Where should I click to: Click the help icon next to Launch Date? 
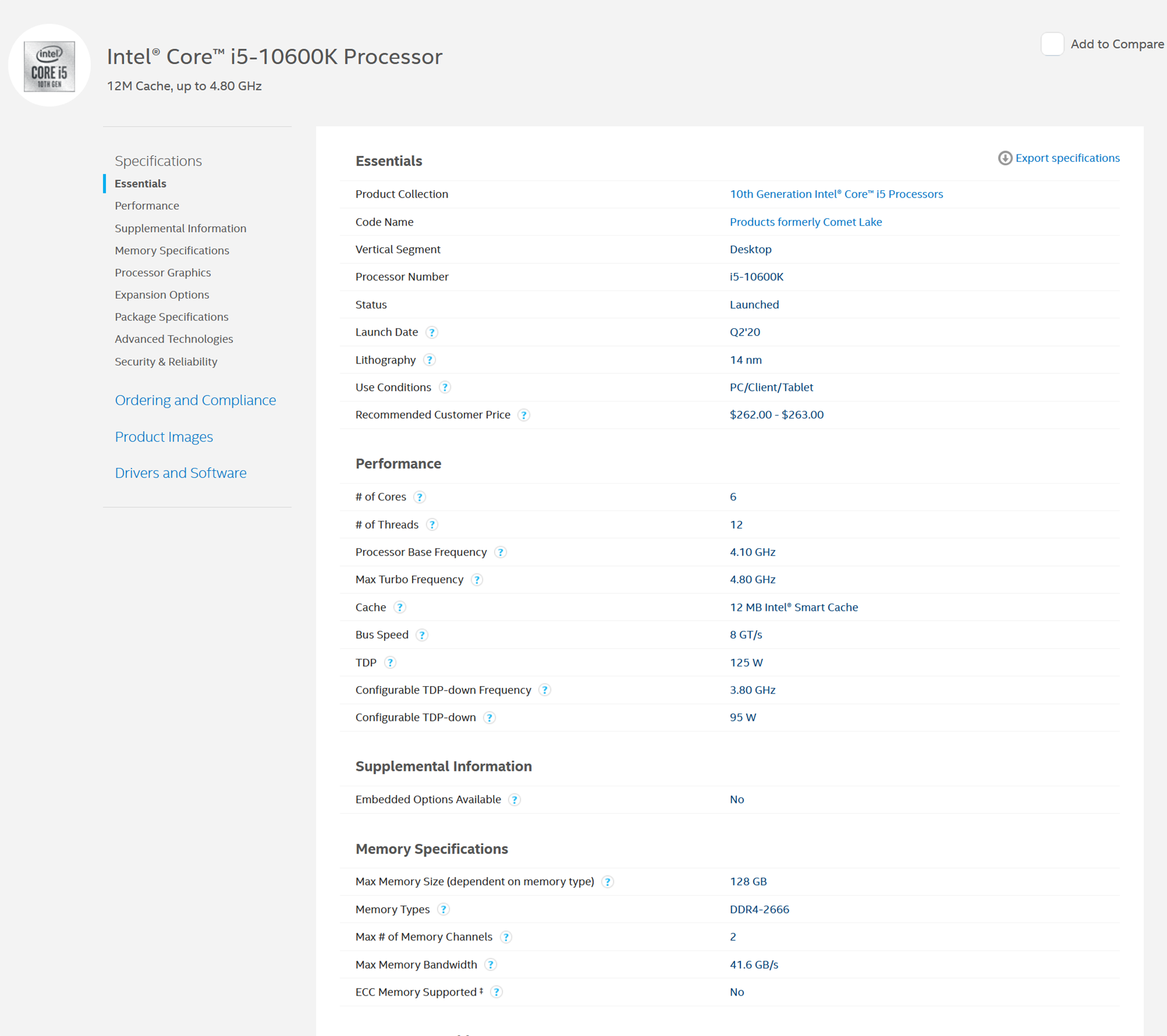click(431, 332)
